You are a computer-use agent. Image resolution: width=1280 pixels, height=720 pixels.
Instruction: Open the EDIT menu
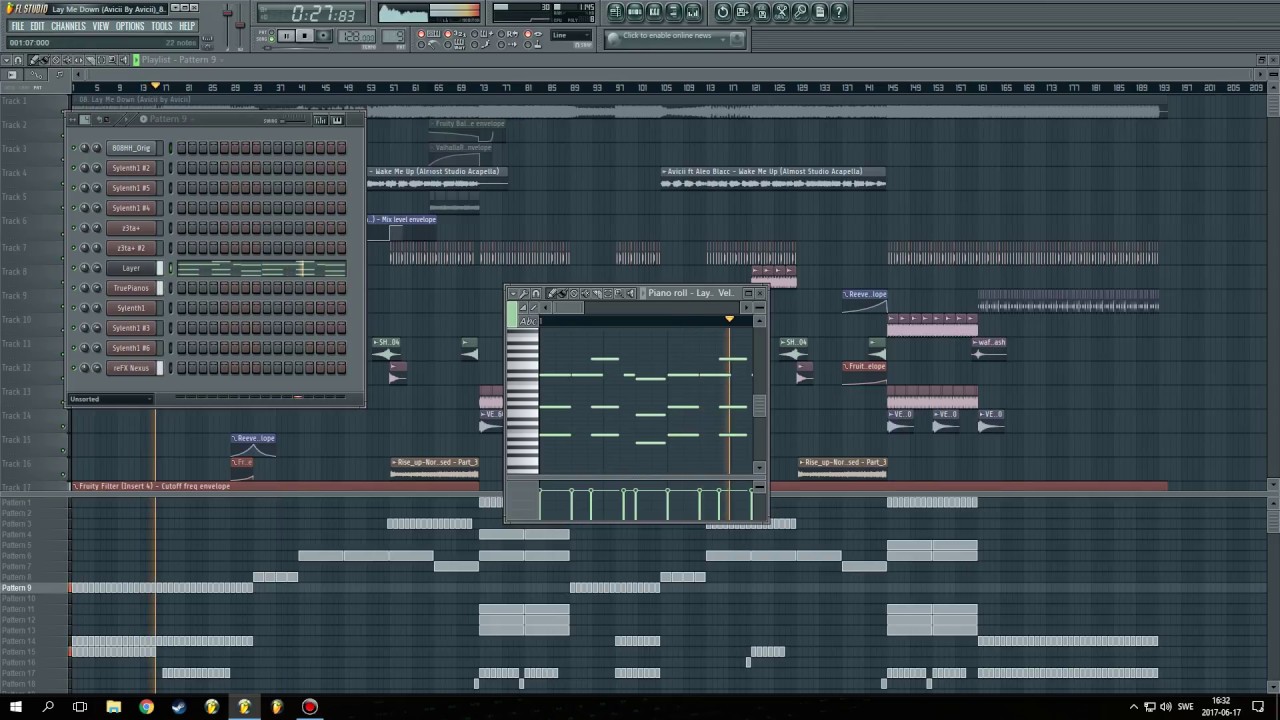click(38, 26)
